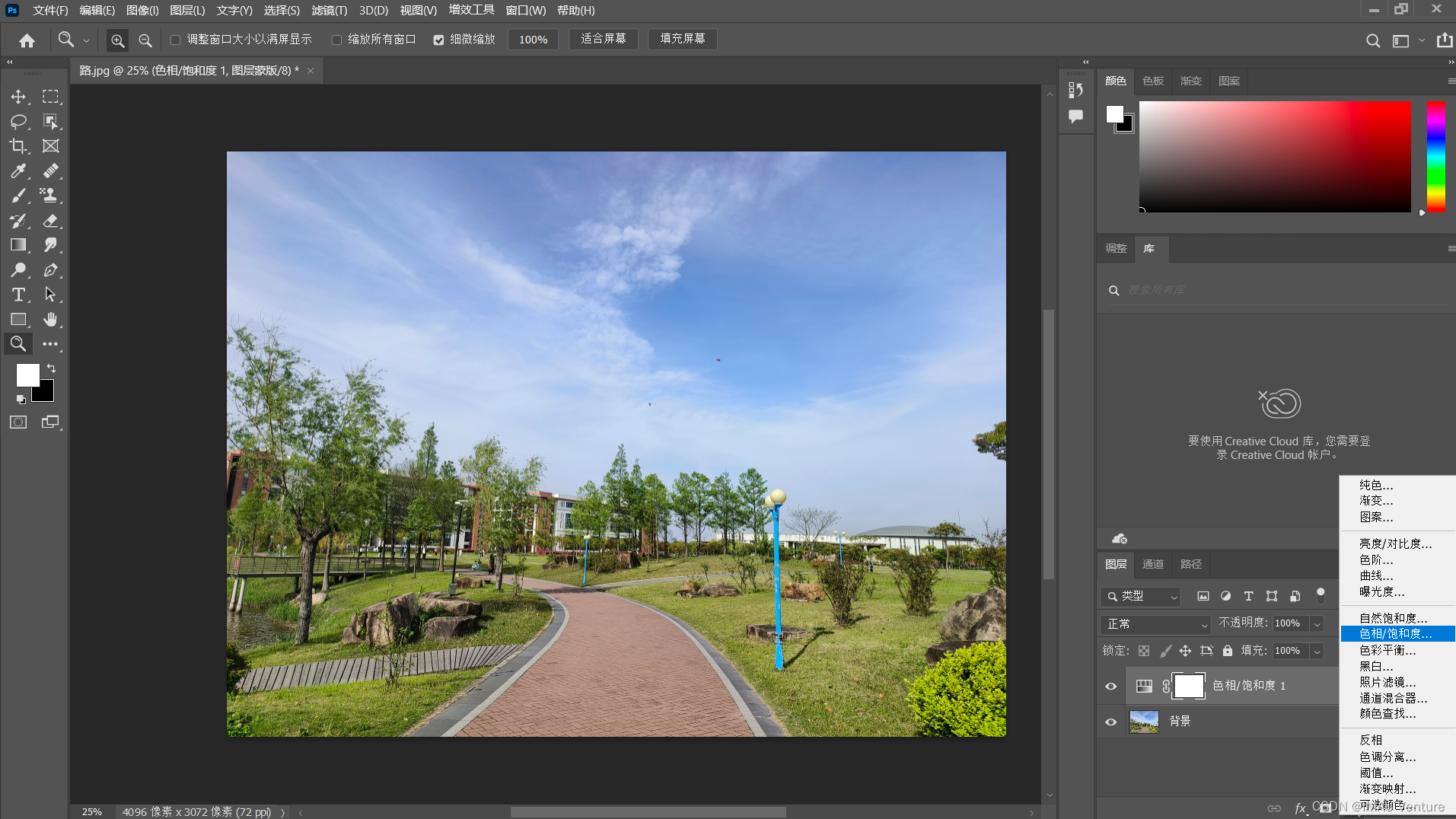Select the Move tool
Screen dimensions: 1456x819
coord(18,97)
